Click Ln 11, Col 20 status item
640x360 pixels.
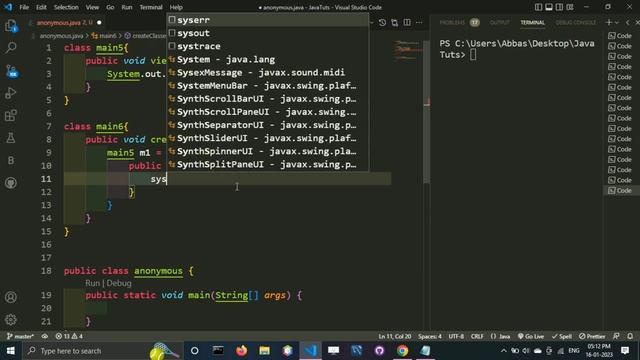(394, 336)
